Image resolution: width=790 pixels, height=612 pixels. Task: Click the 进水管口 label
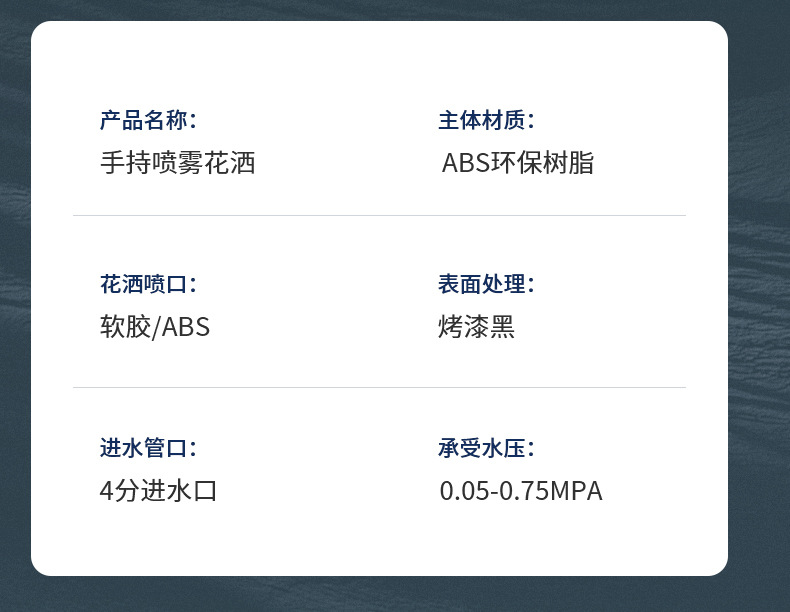(148, 448)
